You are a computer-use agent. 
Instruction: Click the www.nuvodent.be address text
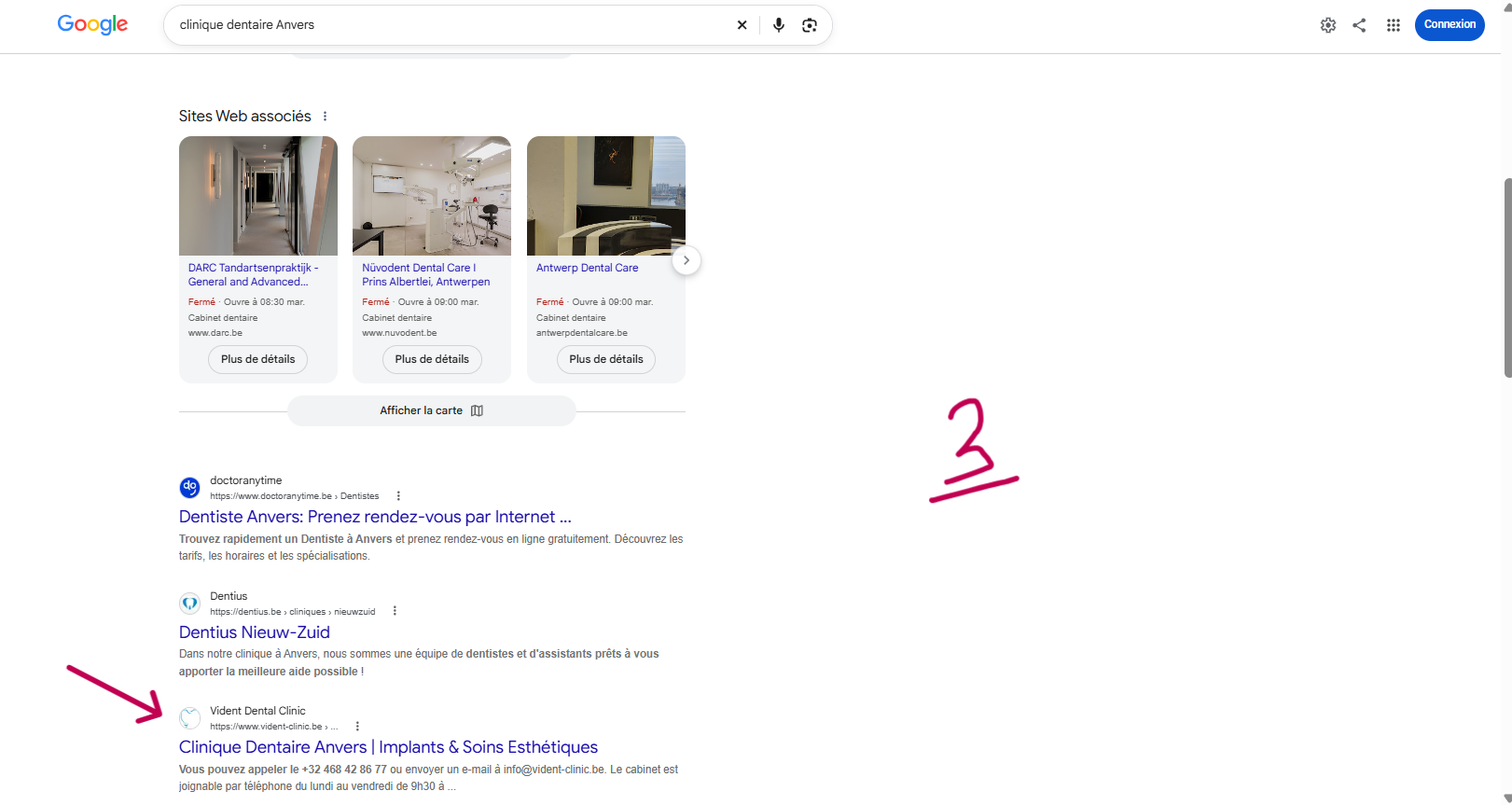tap(399, 333)
